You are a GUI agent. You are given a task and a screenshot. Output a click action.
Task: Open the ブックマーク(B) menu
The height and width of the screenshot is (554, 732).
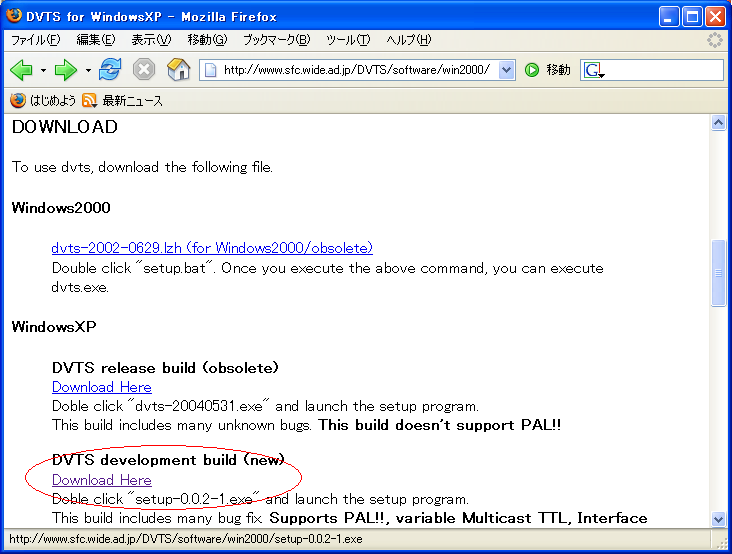pos(276,40)
